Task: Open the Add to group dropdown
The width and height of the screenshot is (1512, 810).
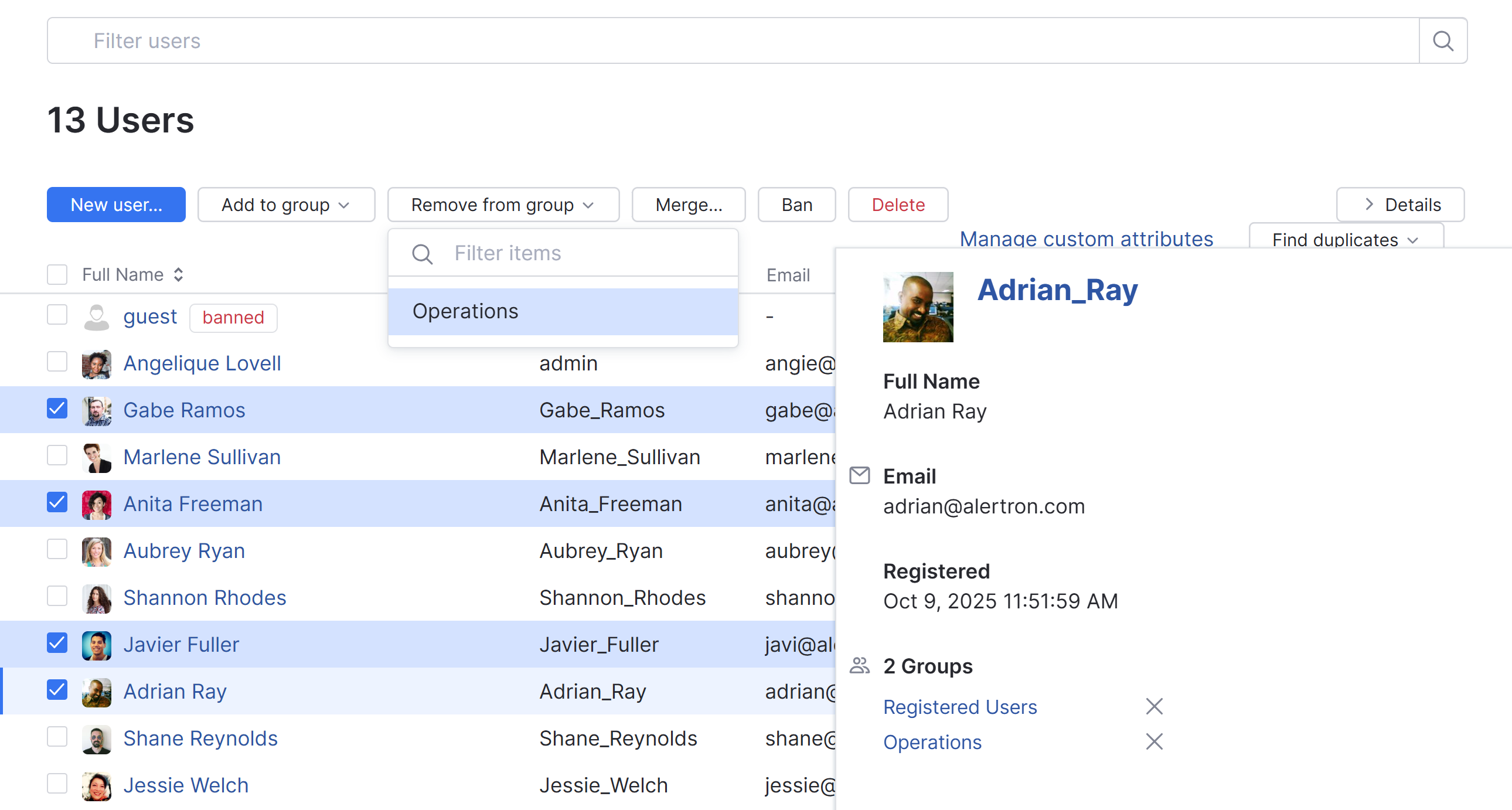Action: [x=286, y=205]
